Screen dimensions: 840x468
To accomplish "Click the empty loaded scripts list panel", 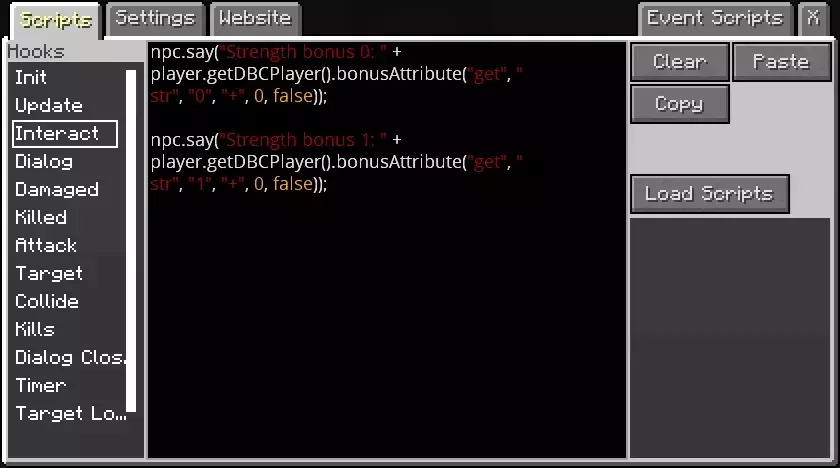I will pyautogui.click(x=730, y=337).
